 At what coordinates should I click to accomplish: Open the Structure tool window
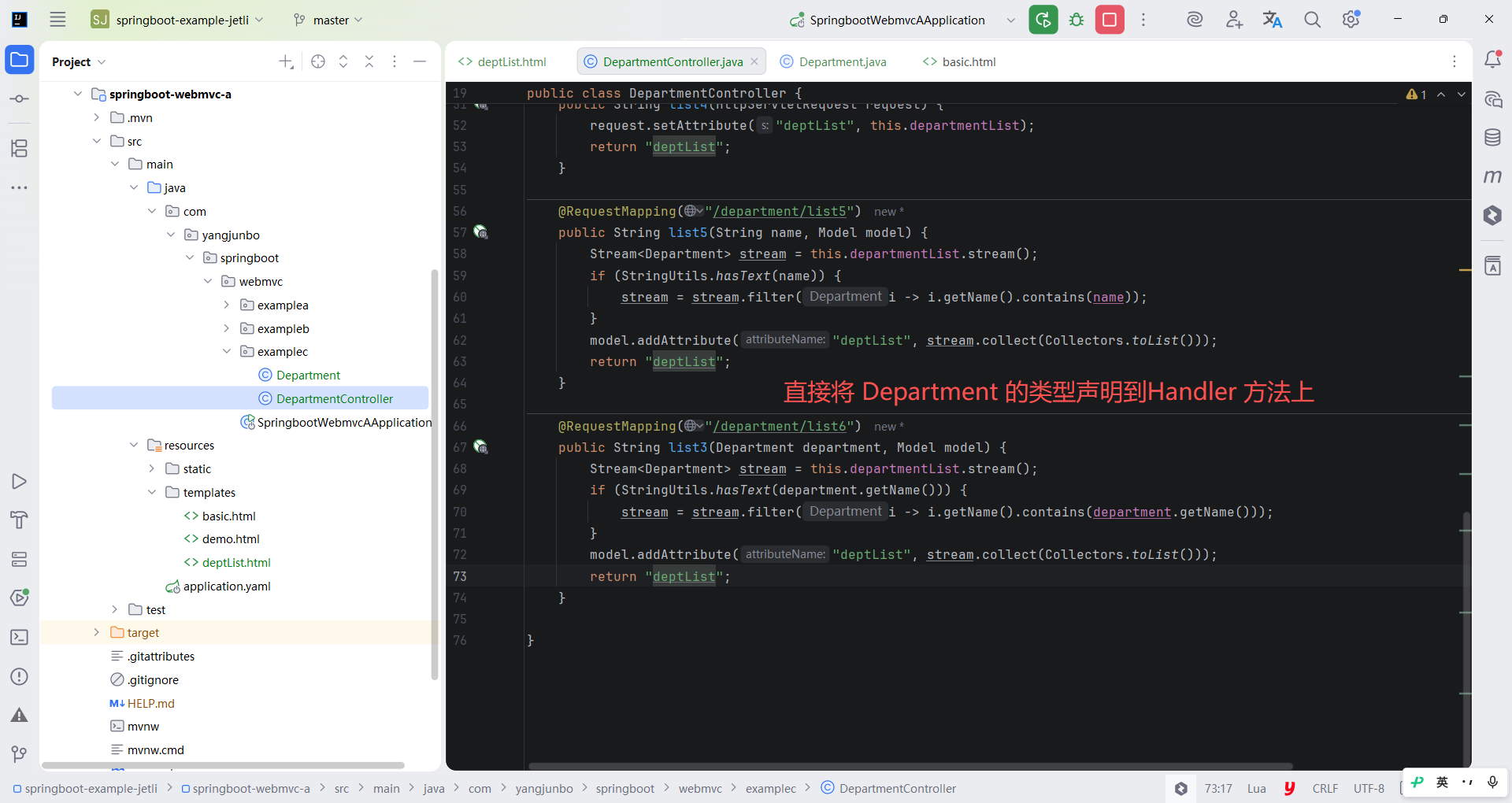(x=20, y=148)
